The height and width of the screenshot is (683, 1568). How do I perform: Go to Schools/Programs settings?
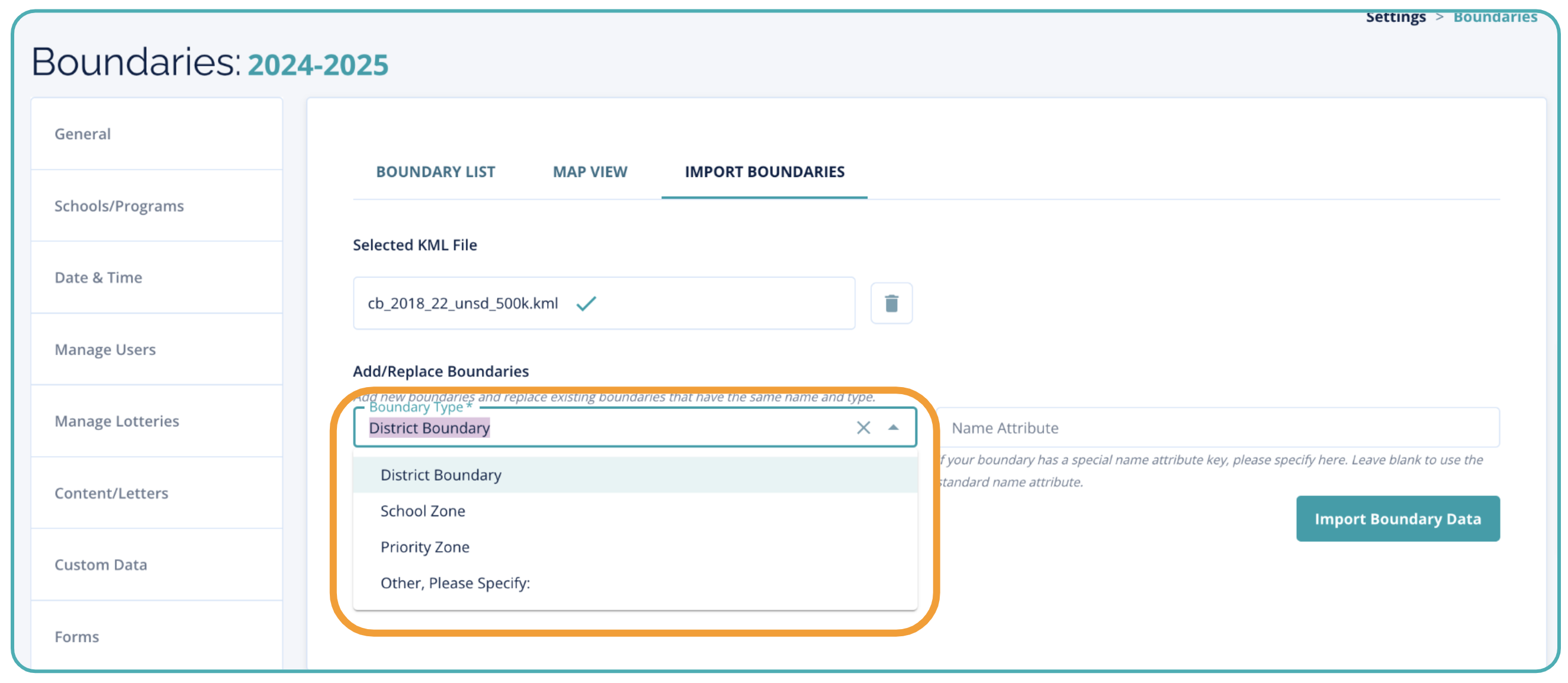tap(118, 205)
